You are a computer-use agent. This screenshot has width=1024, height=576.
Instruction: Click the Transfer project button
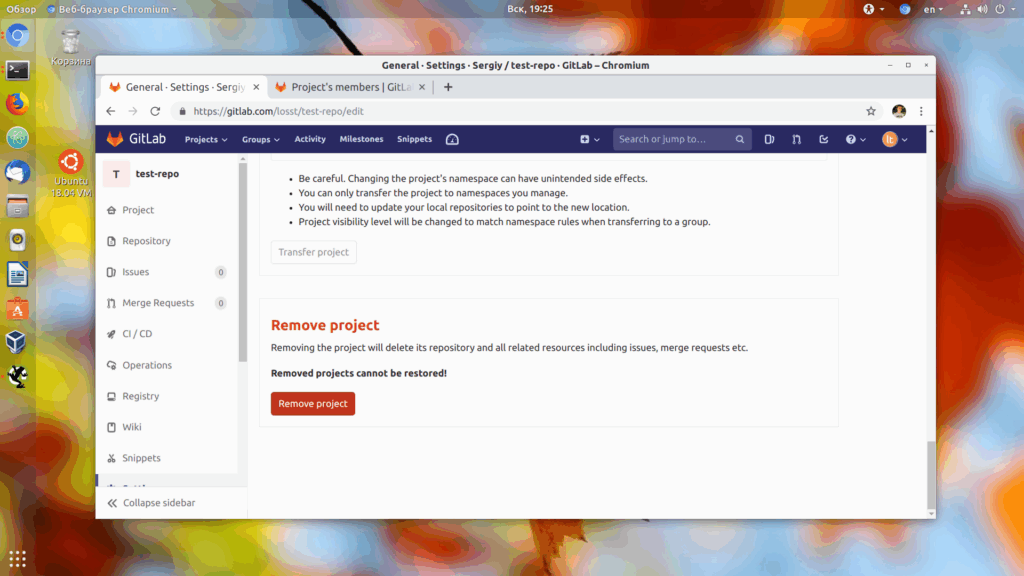click(313, 252)
